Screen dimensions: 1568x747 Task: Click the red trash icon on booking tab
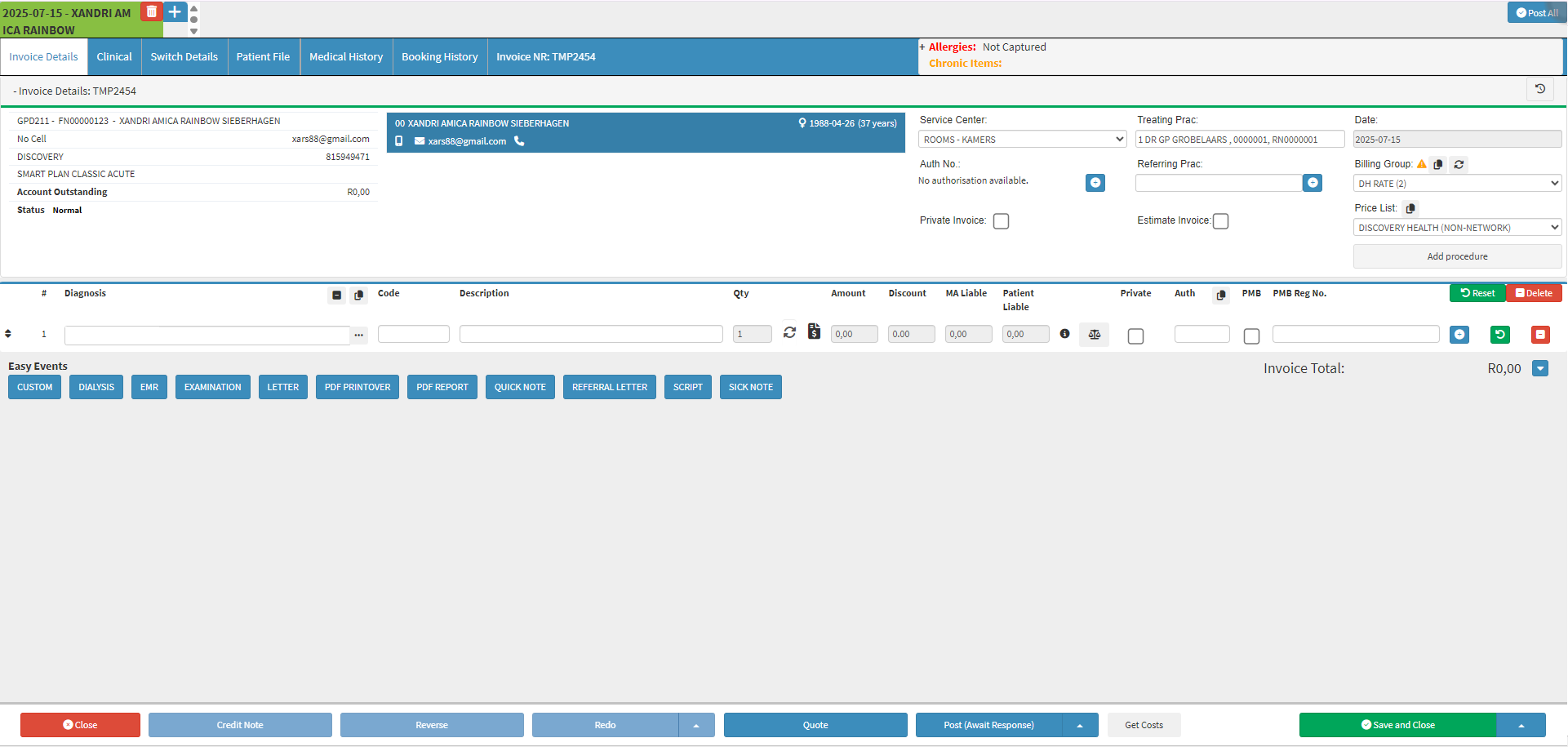[x=152, y=11]
